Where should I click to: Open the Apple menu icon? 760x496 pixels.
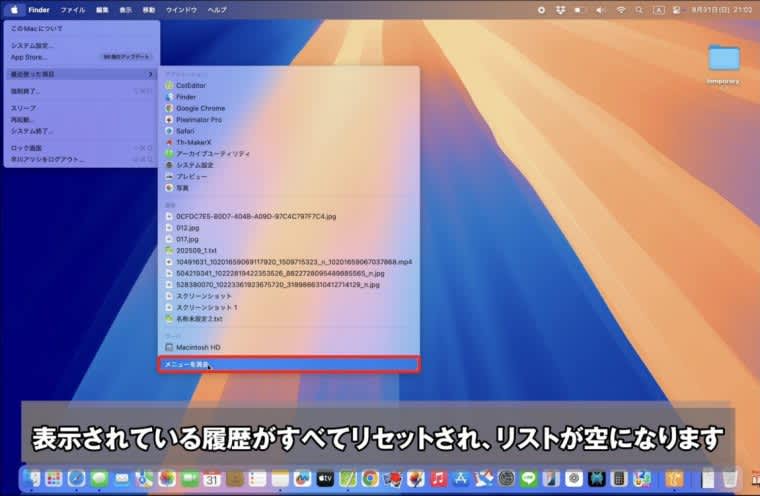point(14,9)
